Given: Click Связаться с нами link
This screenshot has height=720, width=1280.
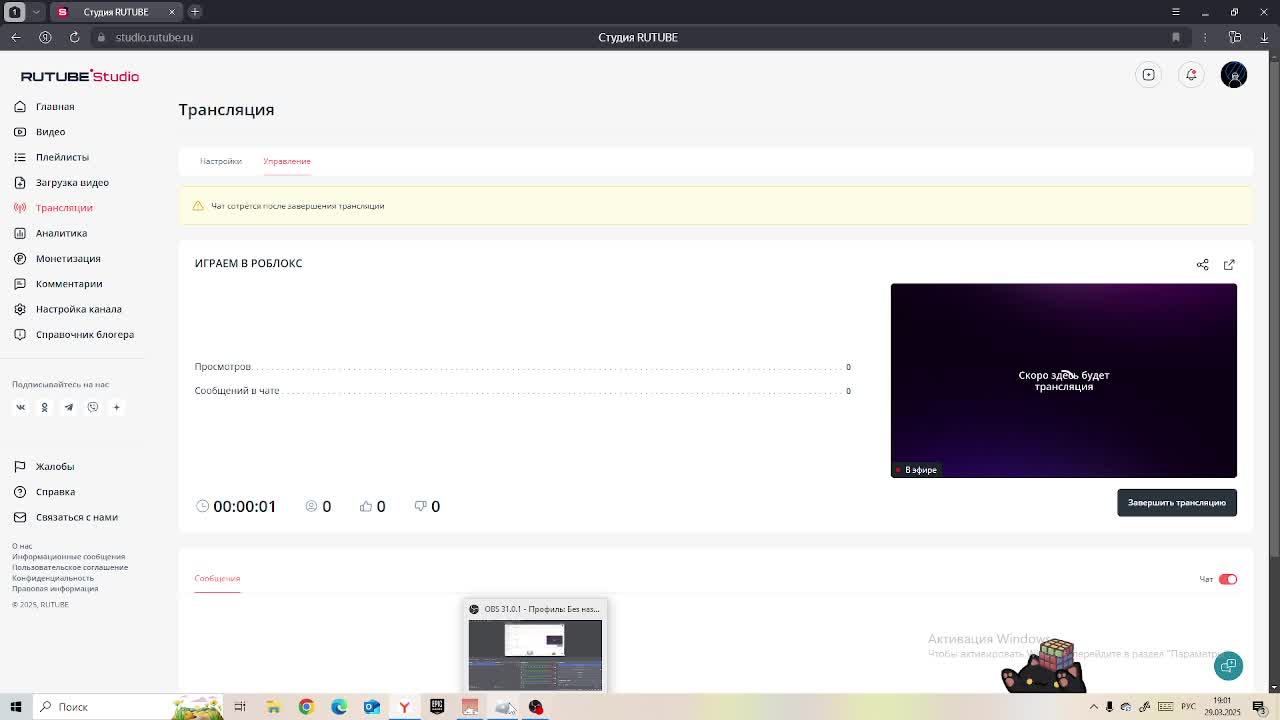Looking at the screenshot, I should [65, 517].
